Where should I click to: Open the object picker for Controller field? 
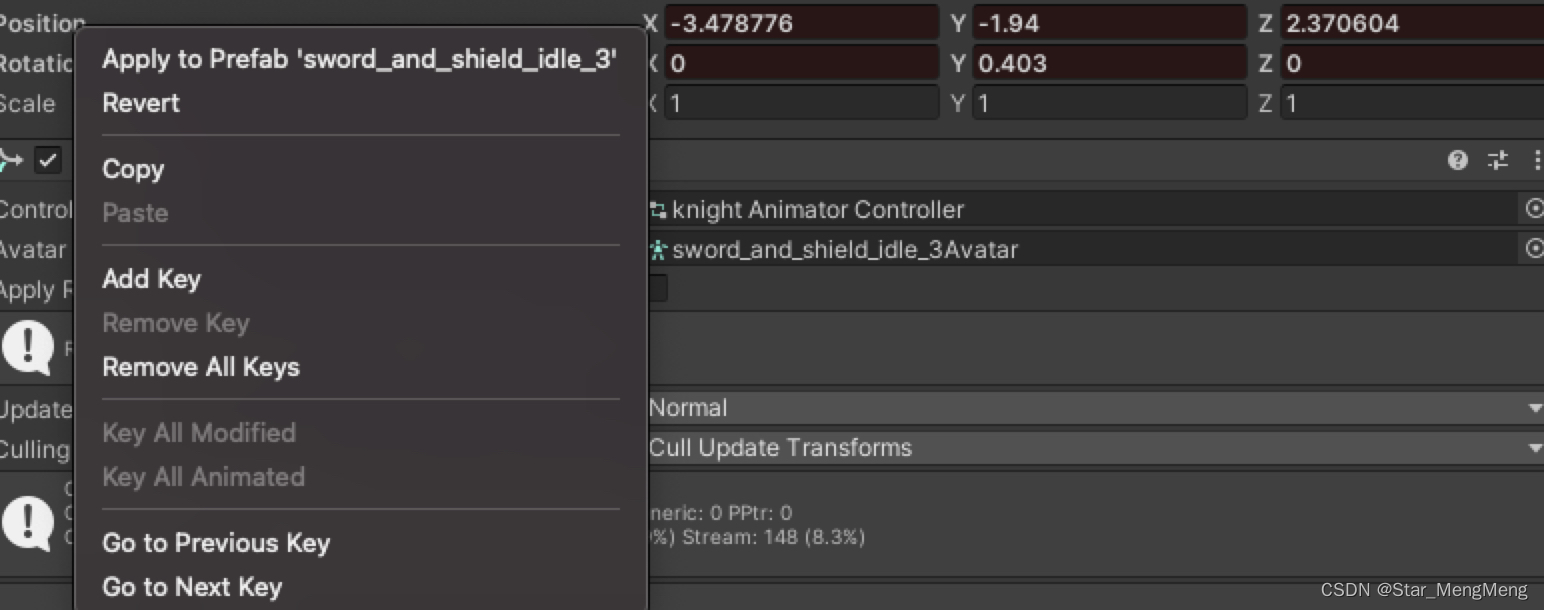click(1534, 209)
